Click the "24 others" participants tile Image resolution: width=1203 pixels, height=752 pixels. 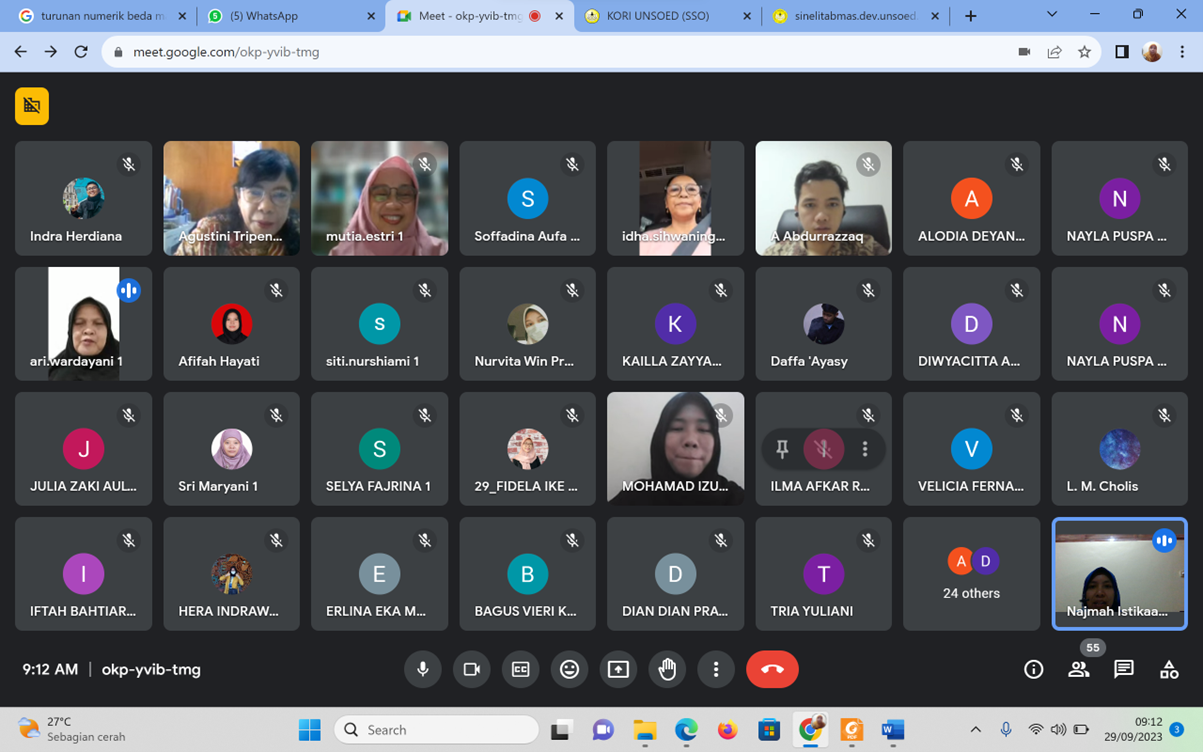(971, 574)
